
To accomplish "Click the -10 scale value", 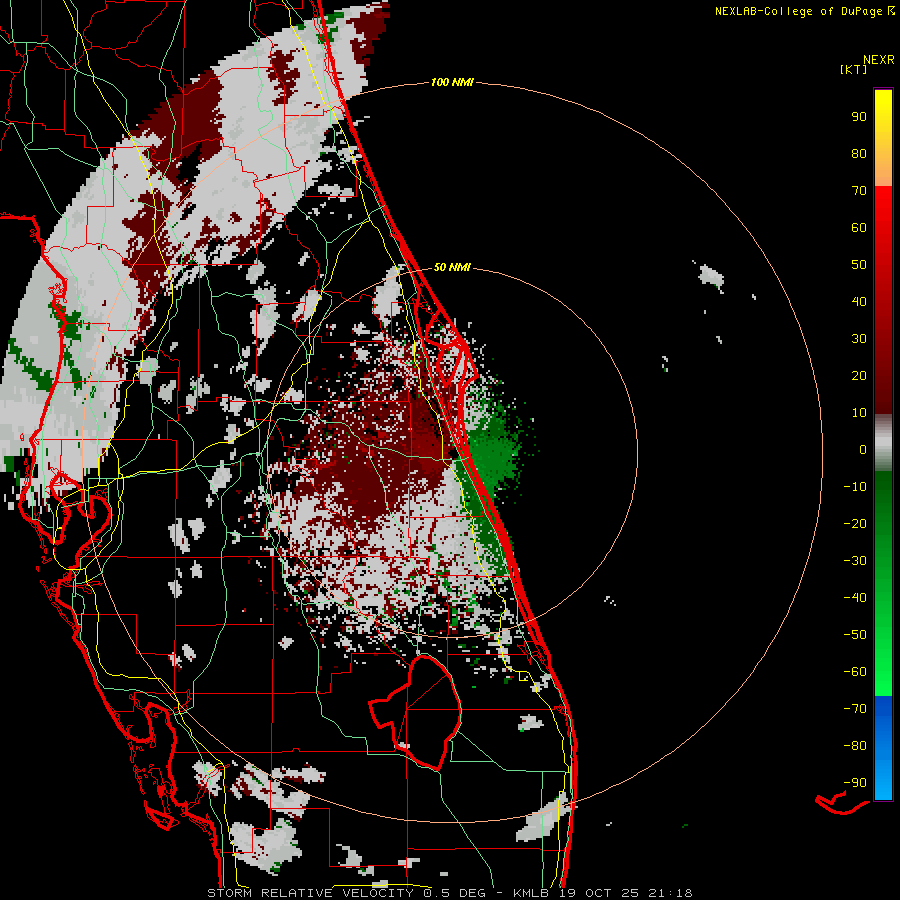I will point(855,487).
